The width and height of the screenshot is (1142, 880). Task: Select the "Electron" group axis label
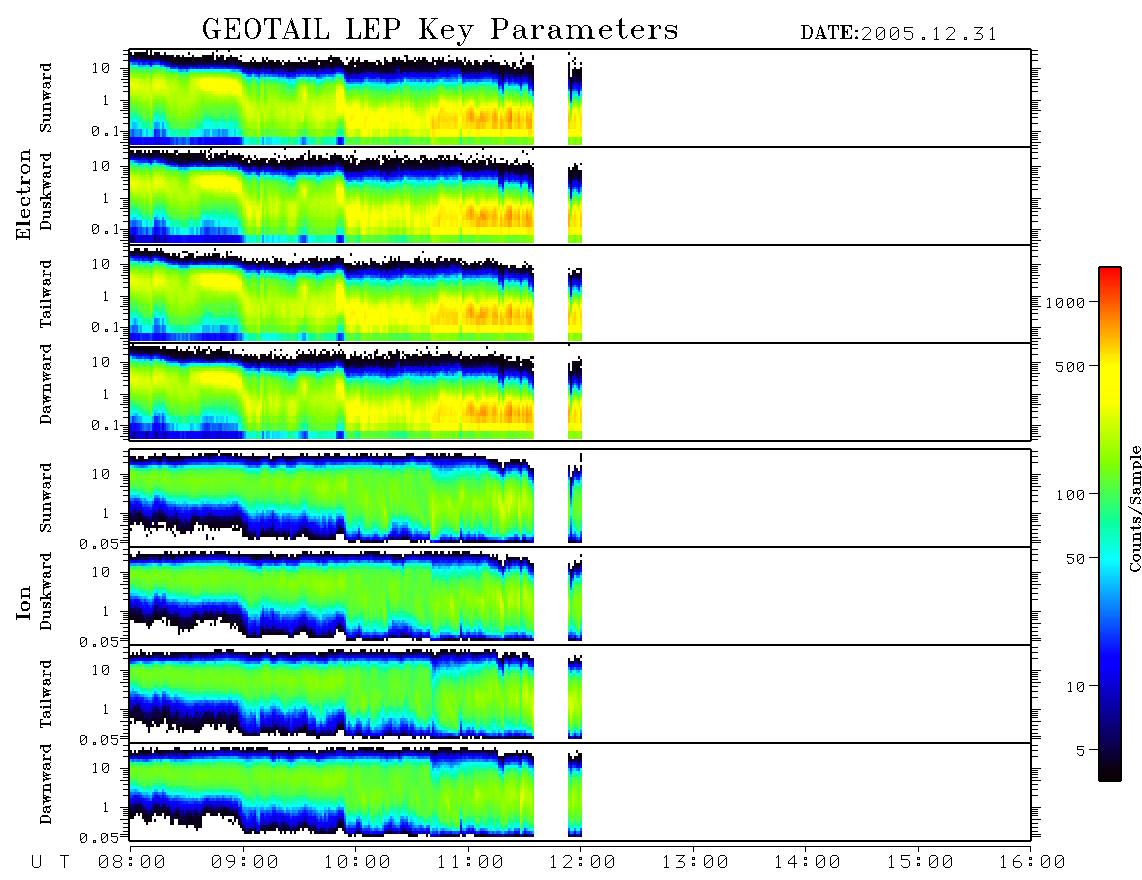click(x=24, y=195)
